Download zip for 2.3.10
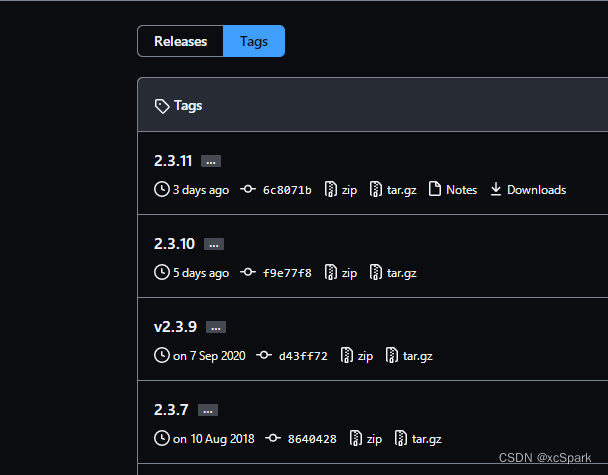608x475 pixels. coord(349,273)
